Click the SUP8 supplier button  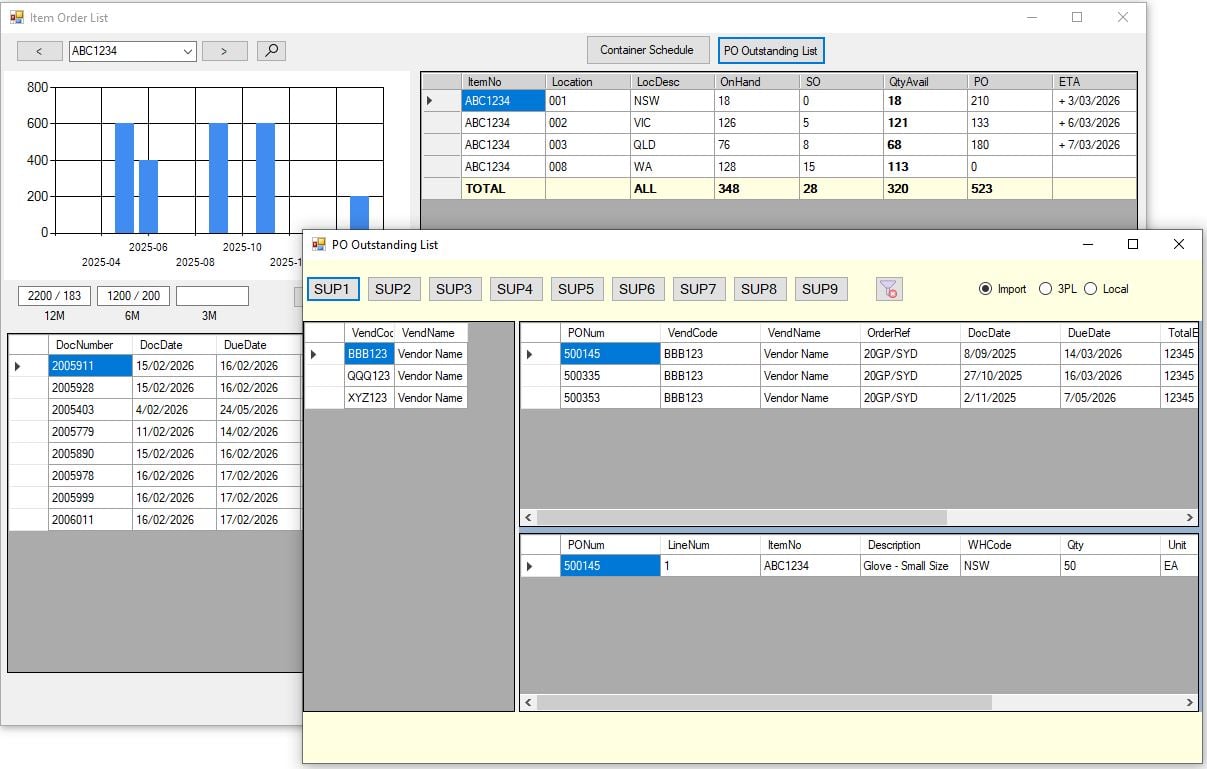point(759,289)
